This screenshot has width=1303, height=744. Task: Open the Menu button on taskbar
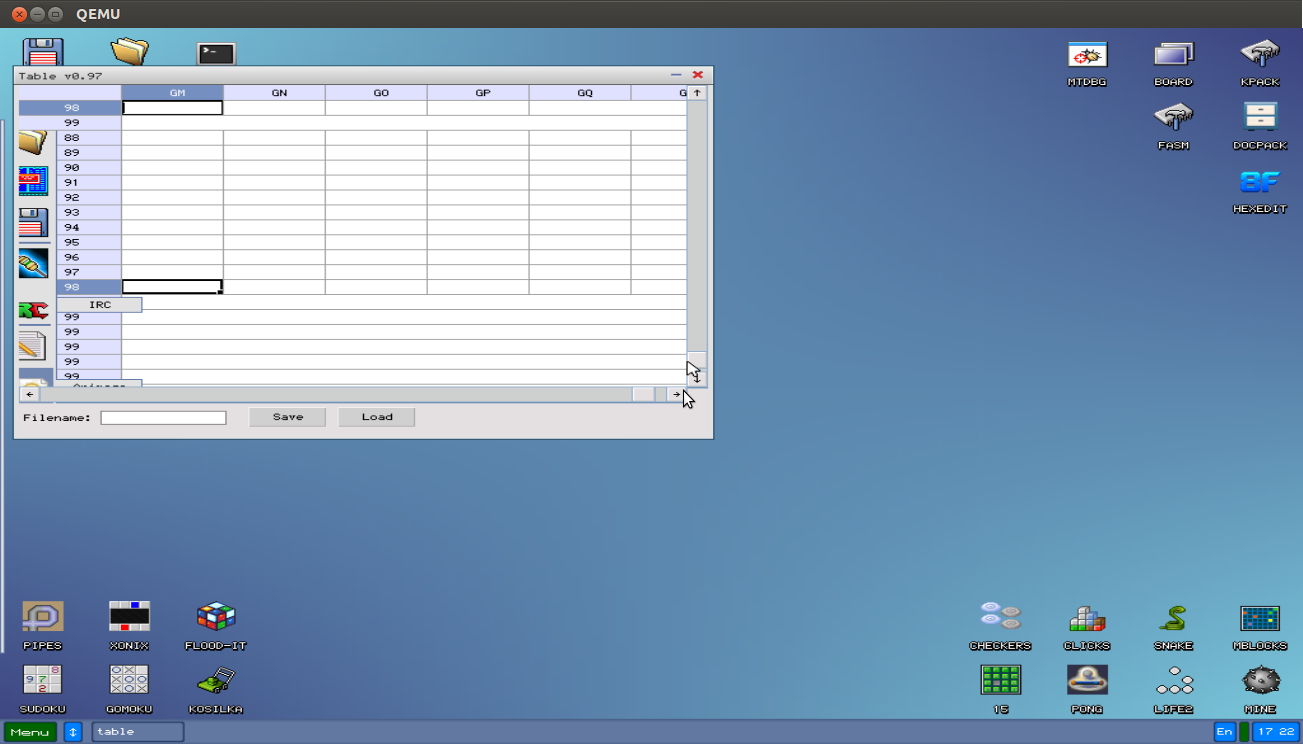coord(30,732)
